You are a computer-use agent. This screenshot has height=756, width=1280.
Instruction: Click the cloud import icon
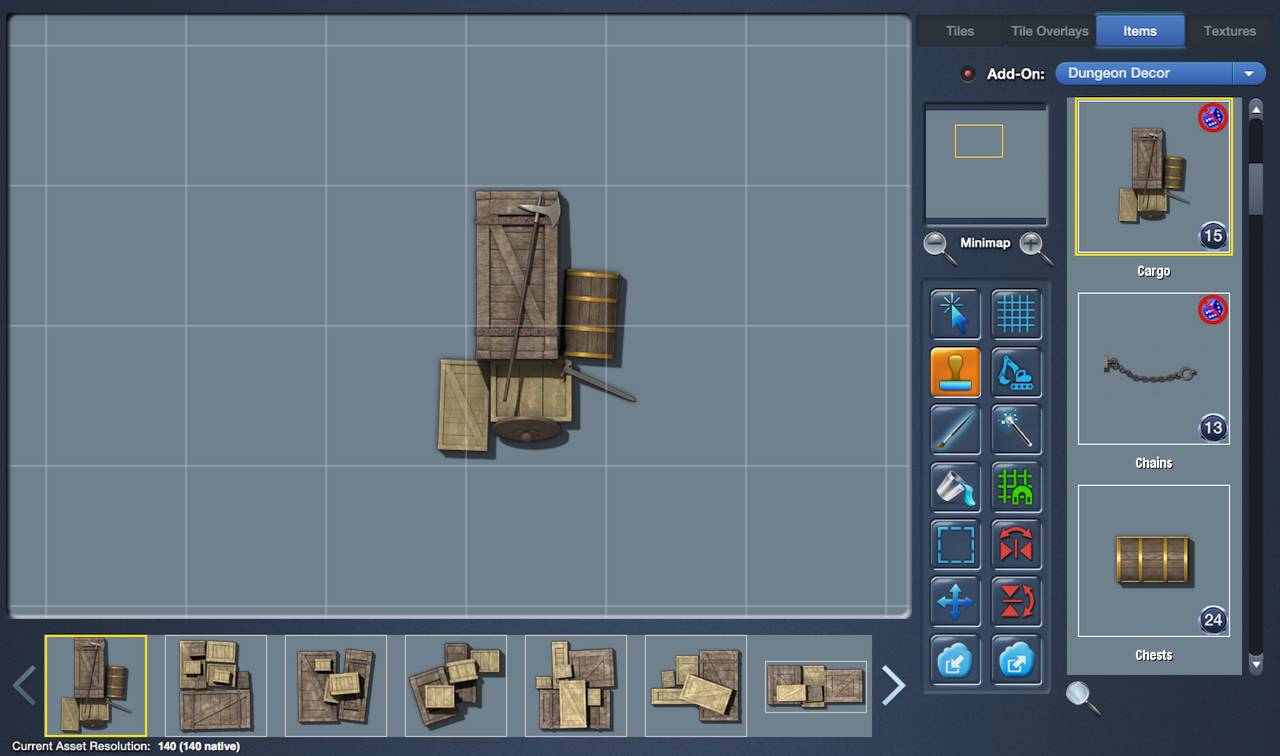click(x=955, y=659)
